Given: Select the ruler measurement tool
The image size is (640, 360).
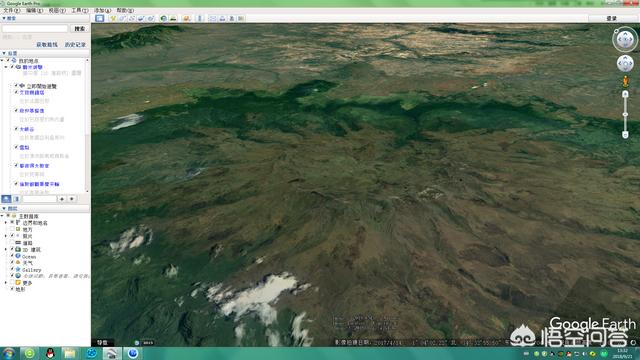Looking at the screenshot, I should (200, 18).
